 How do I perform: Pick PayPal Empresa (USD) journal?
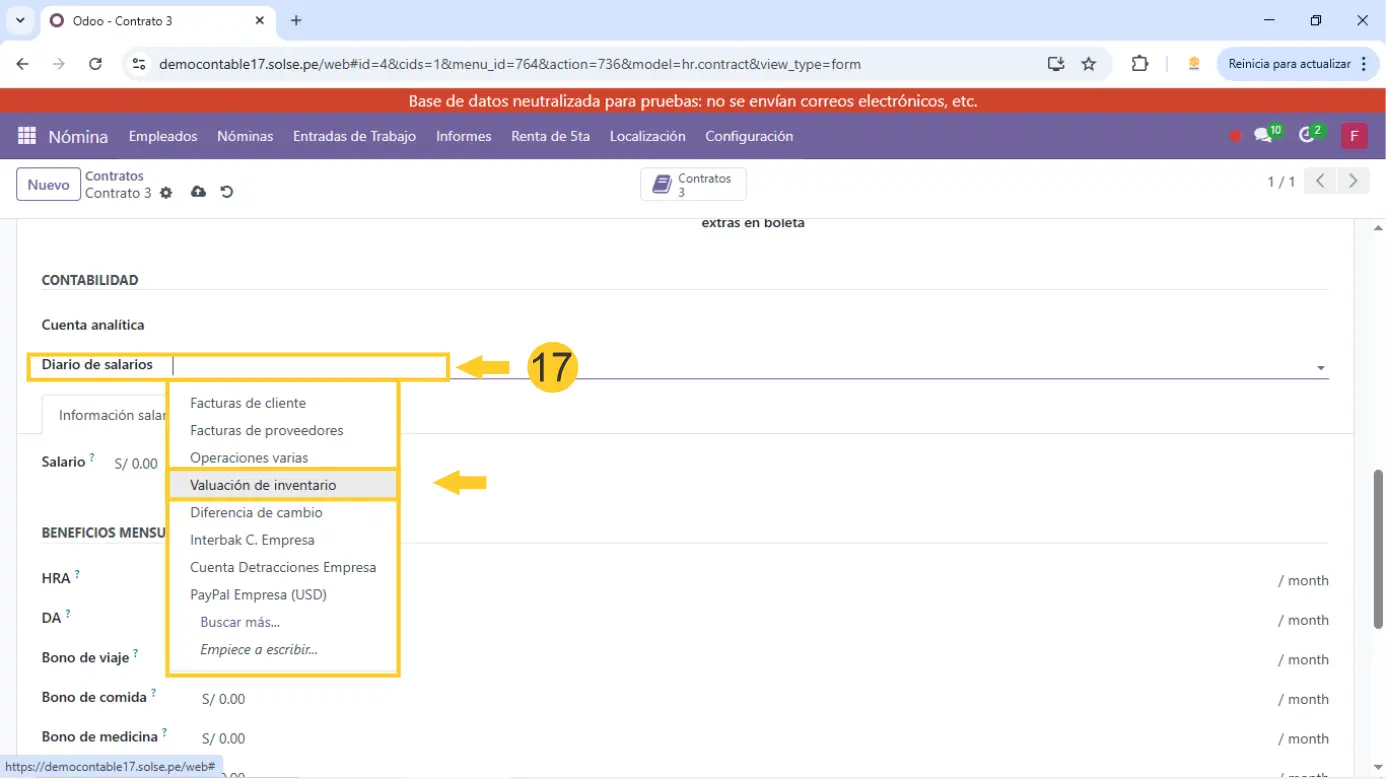(x=258, y=595)
